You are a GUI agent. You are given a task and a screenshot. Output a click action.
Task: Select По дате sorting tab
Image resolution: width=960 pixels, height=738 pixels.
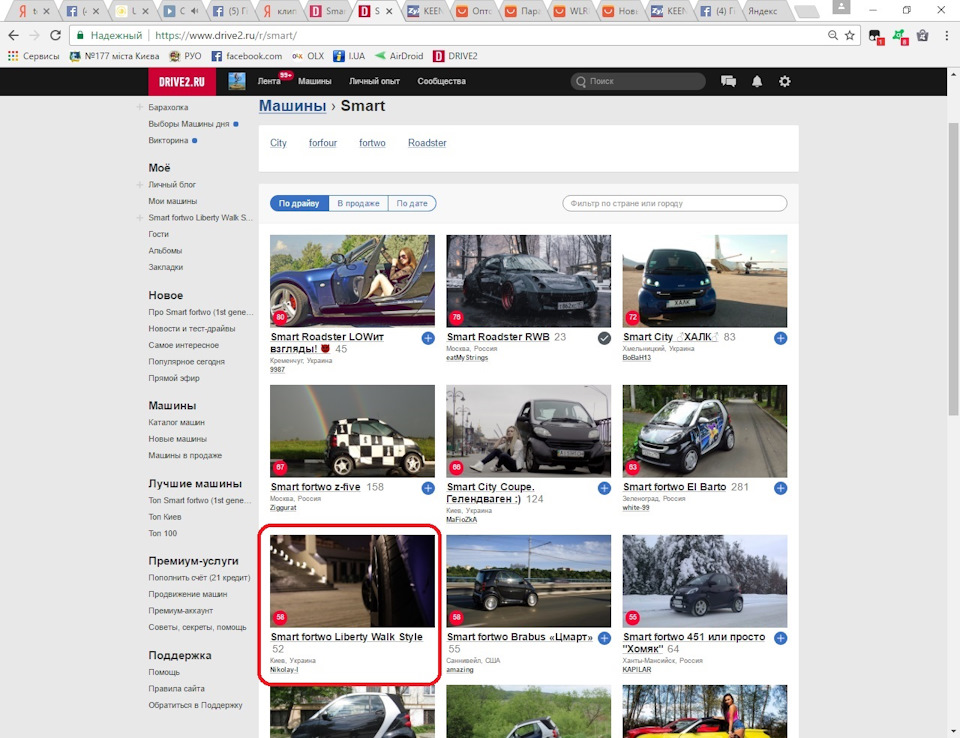click(x=412, y=203)
